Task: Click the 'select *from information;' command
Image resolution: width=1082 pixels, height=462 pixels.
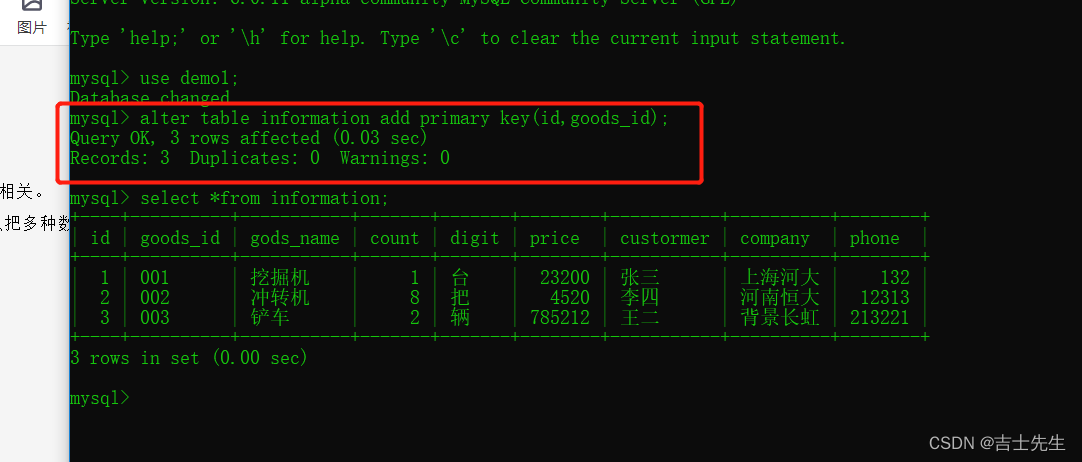Action: 230,199
